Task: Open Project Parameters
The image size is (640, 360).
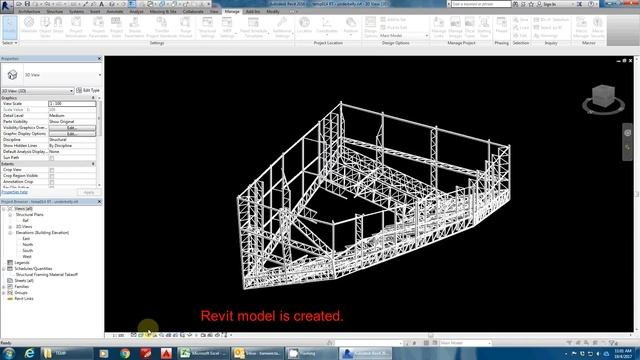Action: click(98, 27)
